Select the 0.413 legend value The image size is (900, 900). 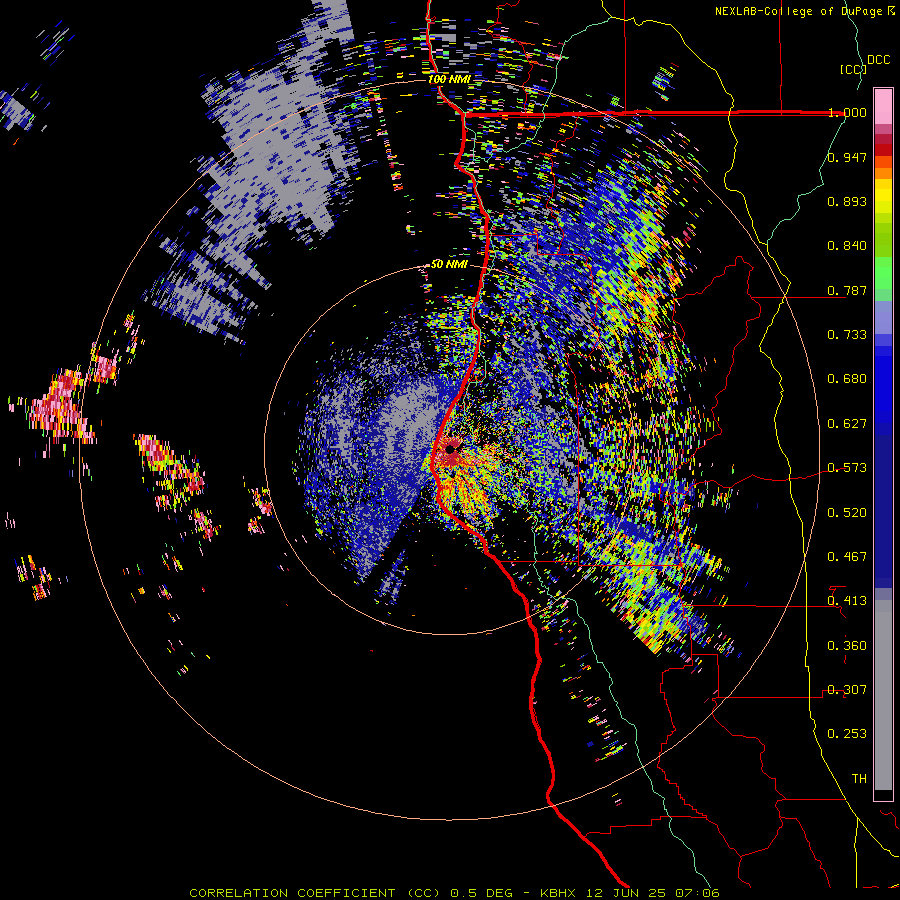[847, 601]
